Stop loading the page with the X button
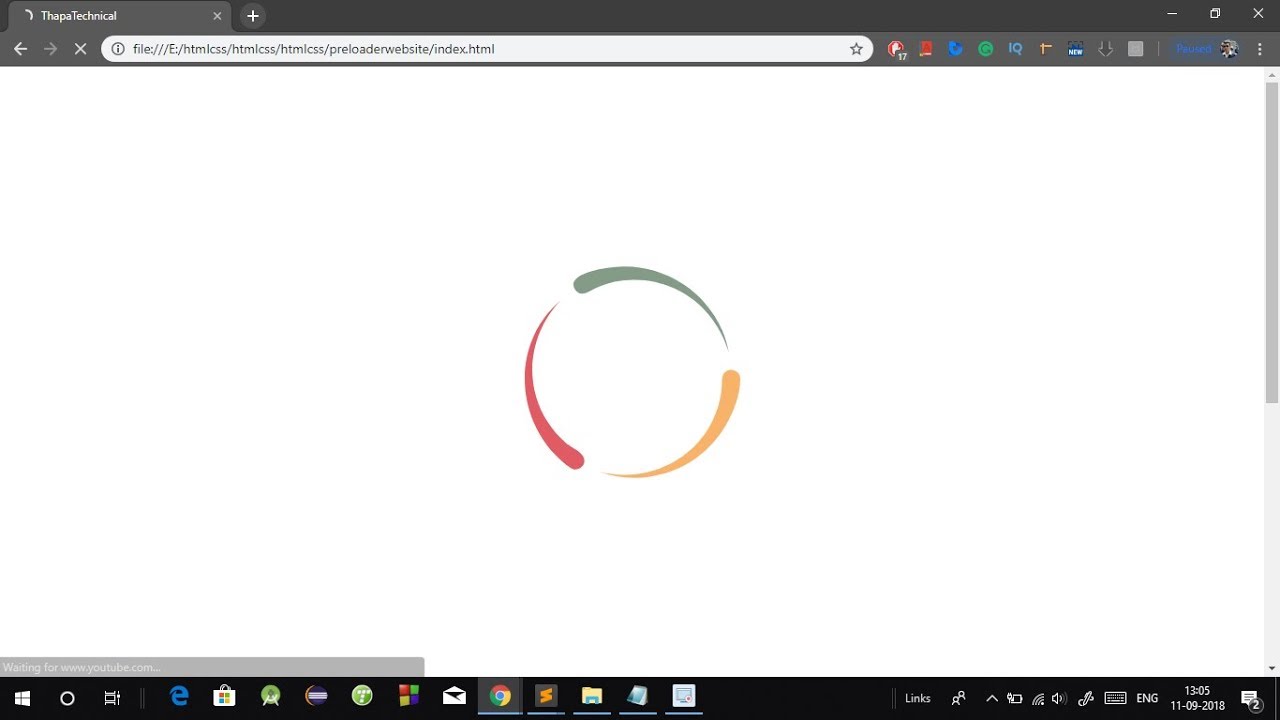Image resolution: width=1280 pixels, height=720 pixels. tap(80, 49)
